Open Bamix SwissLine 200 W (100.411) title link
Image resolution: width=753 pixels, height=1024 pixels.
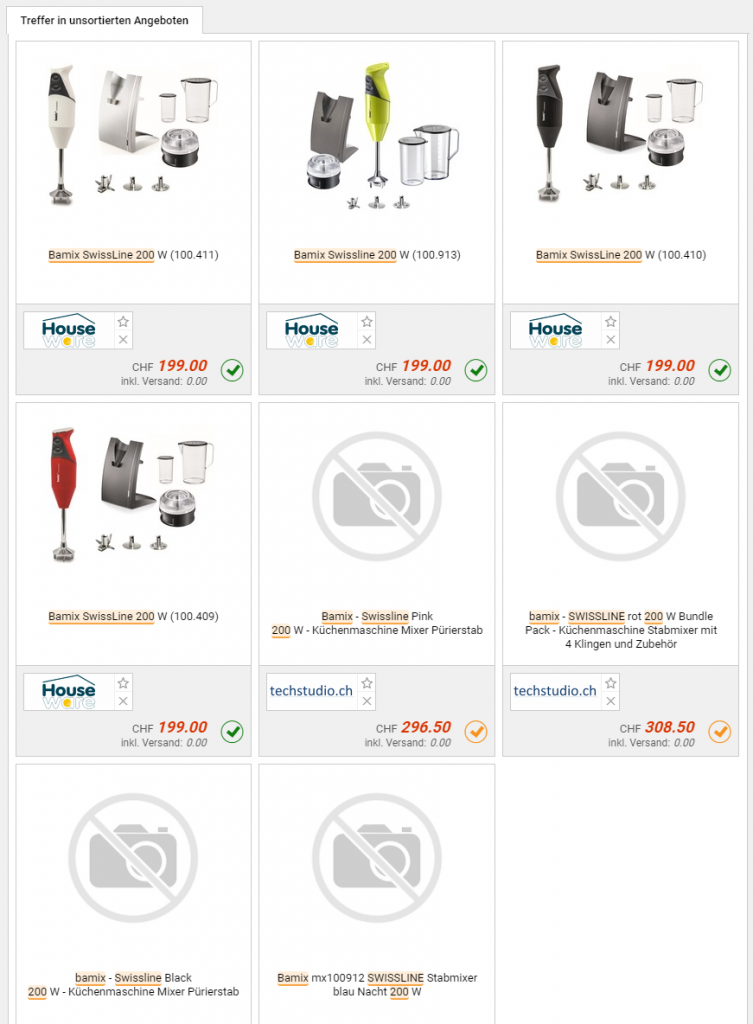tap(133, 255)
